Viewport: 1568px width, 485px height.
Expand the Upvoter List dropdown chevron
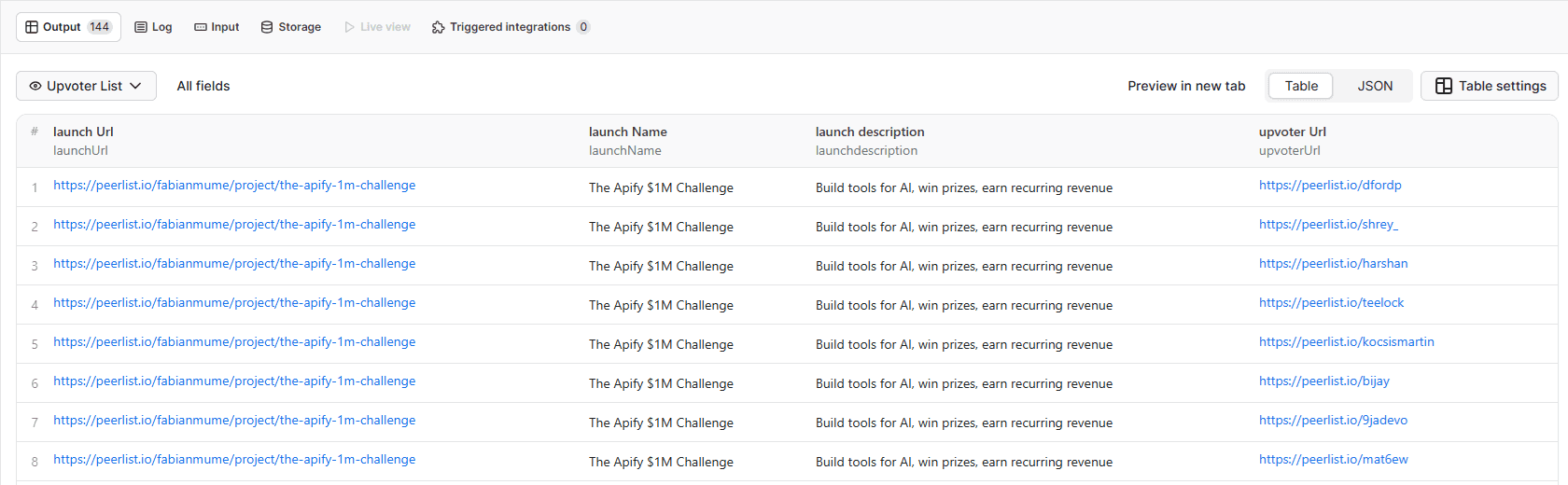point(136,86)
